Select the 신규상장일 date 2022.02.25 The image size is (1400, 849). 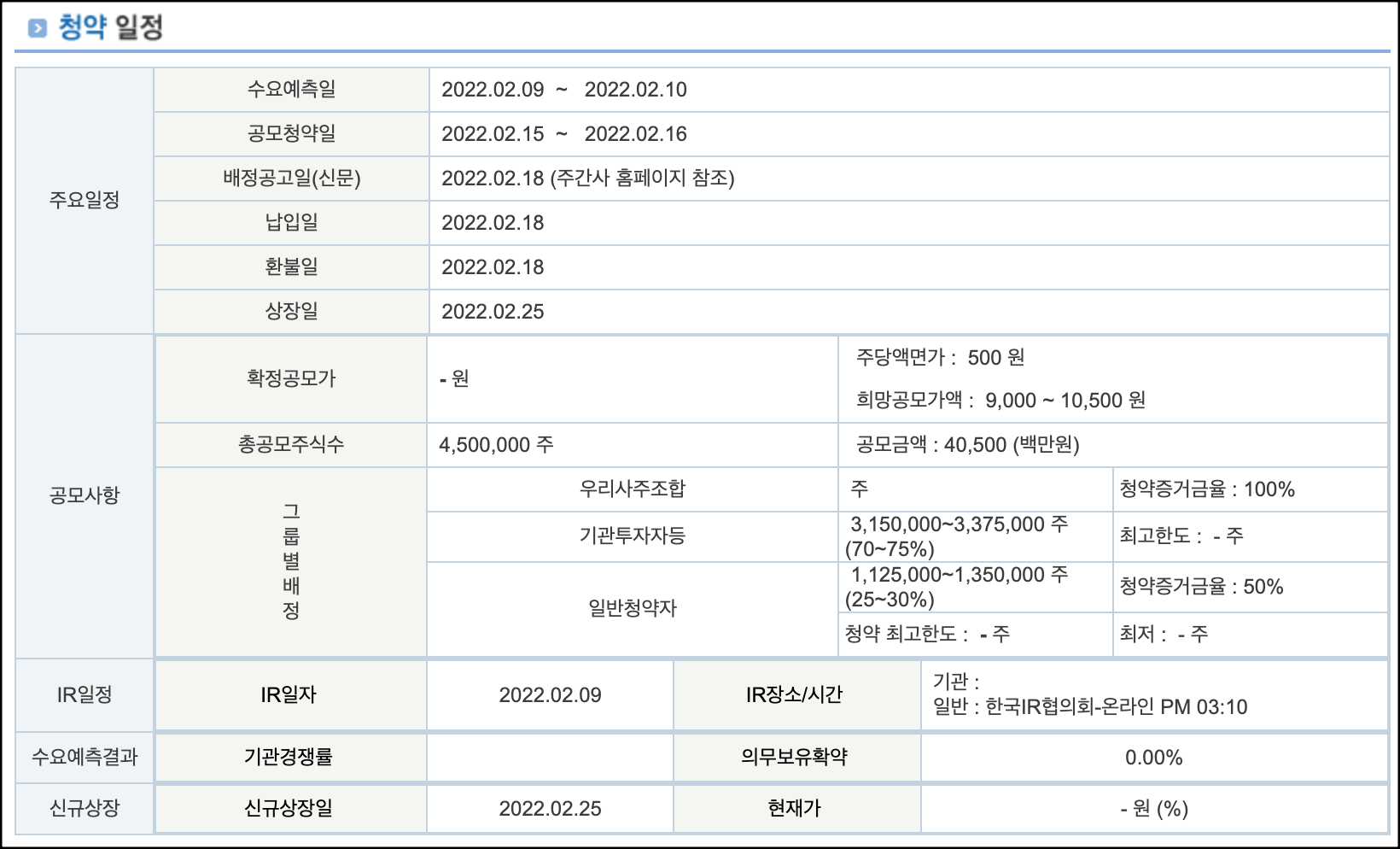click(550, 809)
